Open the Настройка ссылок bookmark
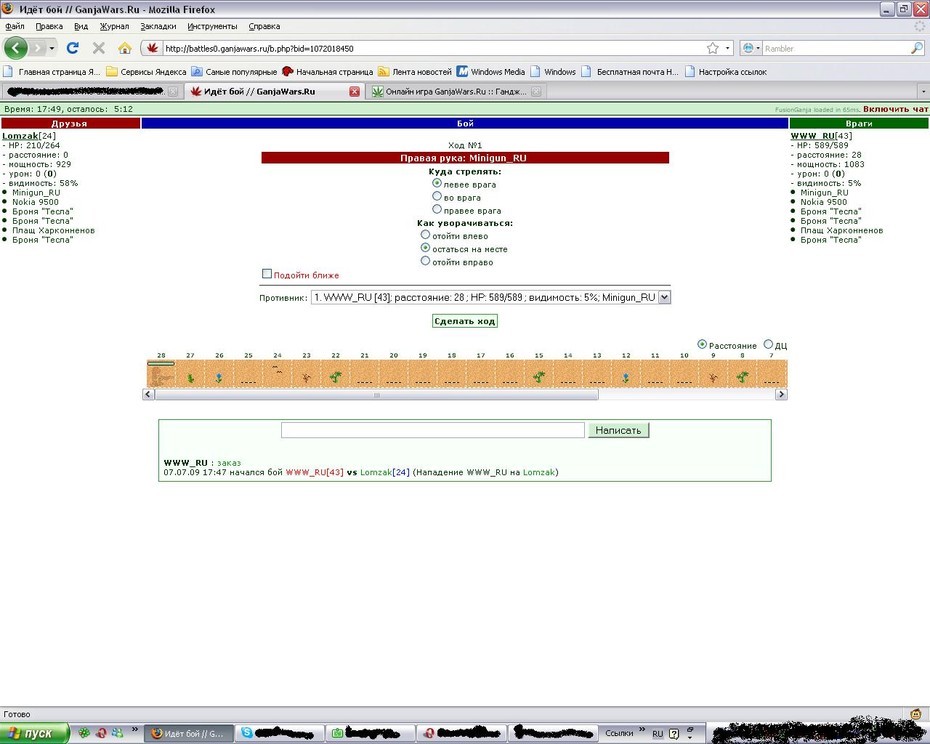 pos(725,72)
